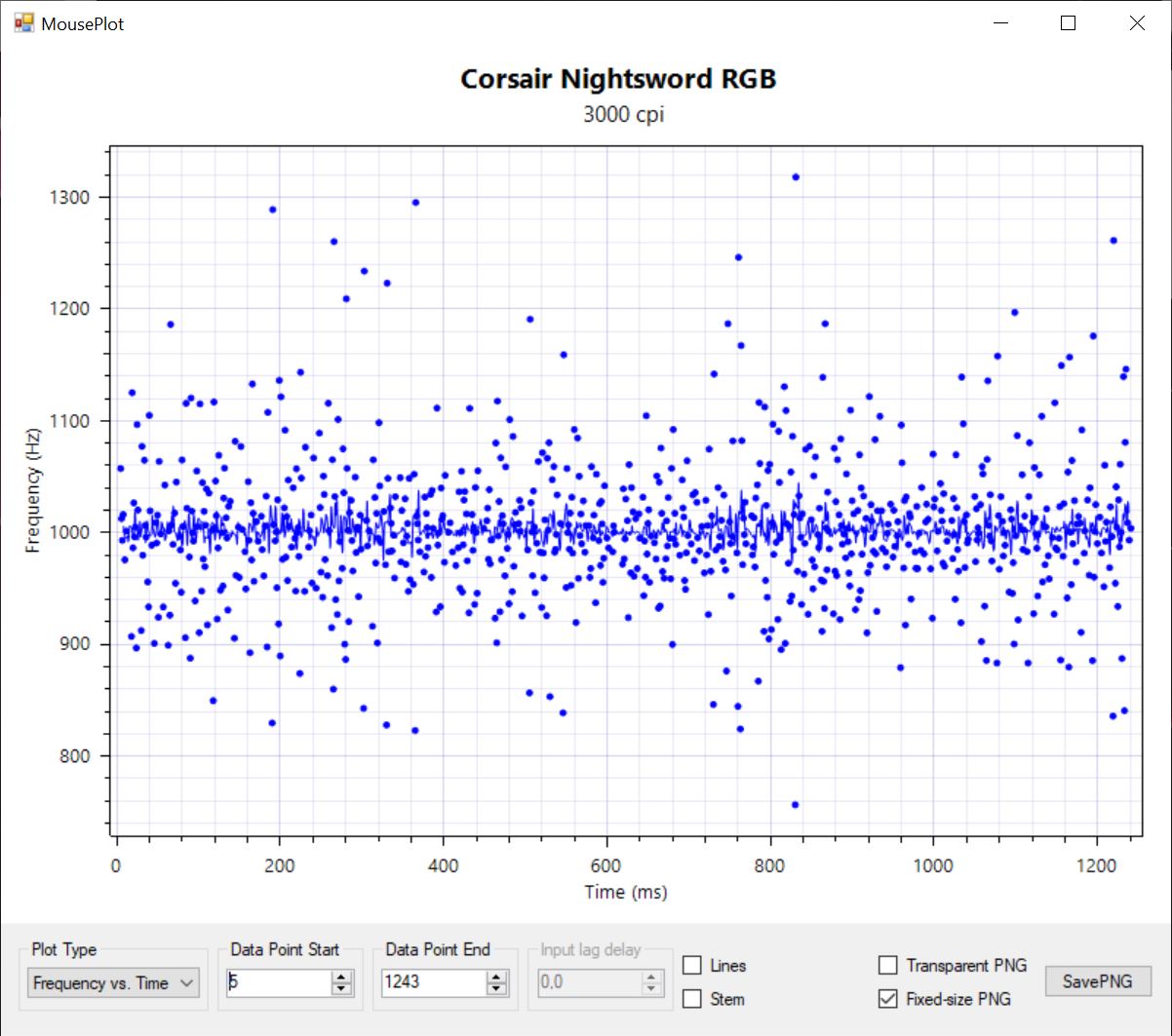1172x1036 pixels.
Task: Click the Corsair Nightsword RGB chart title
Action: 618,79
